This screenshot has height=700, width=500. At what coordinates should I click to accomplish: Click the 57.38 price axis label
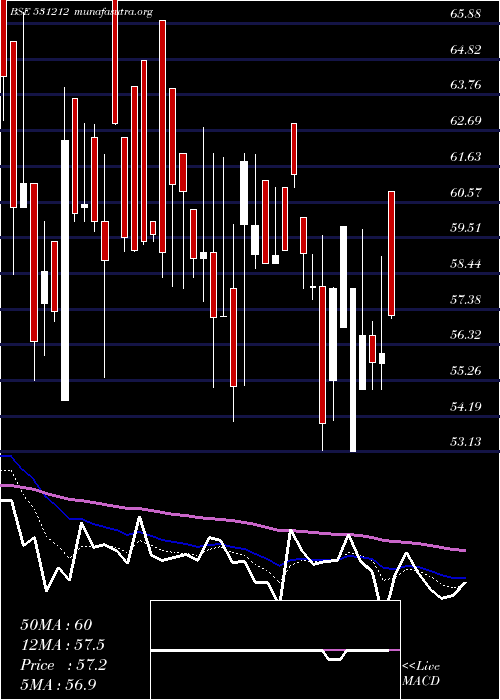coord(465,299)
